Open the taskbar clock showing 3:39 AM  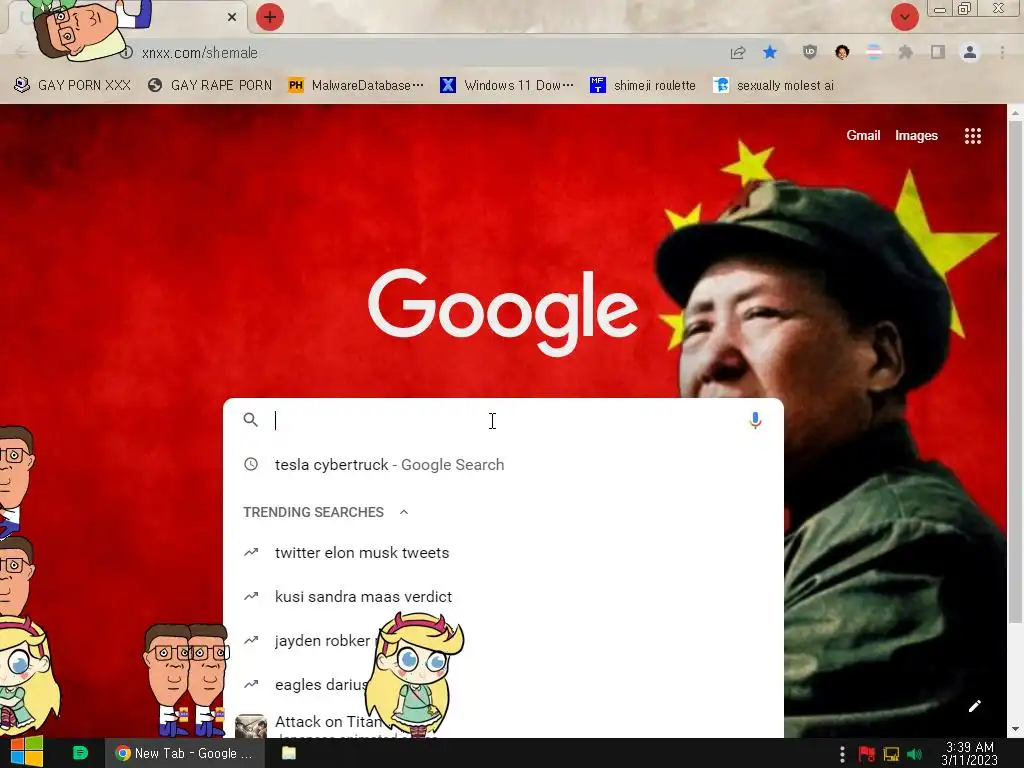970,753
